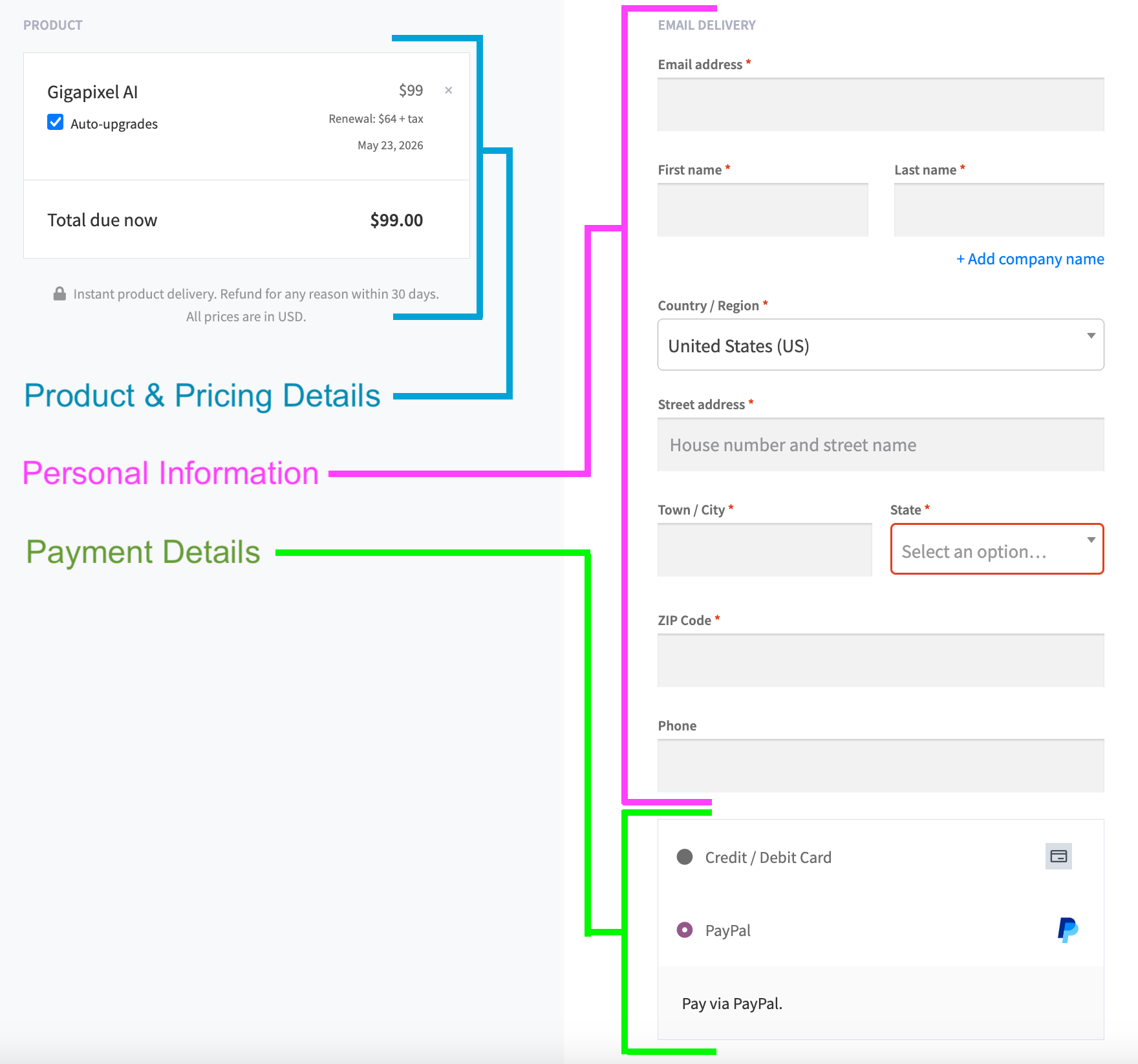The image size is (1138, 1064).
Task: Focus the Last name field
Action: tap(999, 210)
